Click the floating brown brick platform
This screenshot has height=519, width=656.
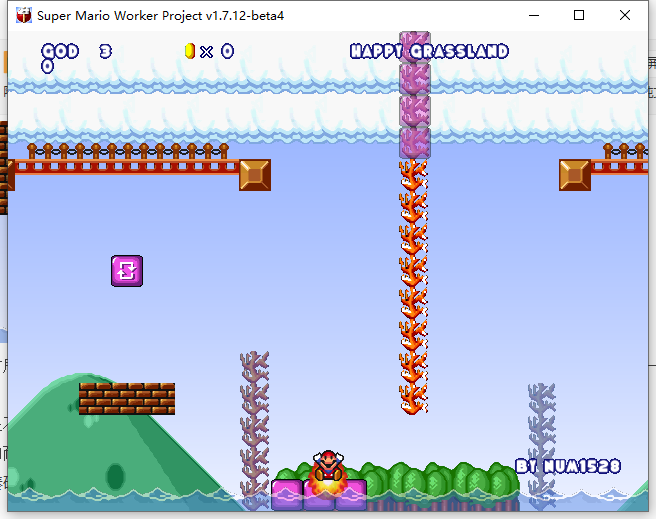(x=127, y=398)
